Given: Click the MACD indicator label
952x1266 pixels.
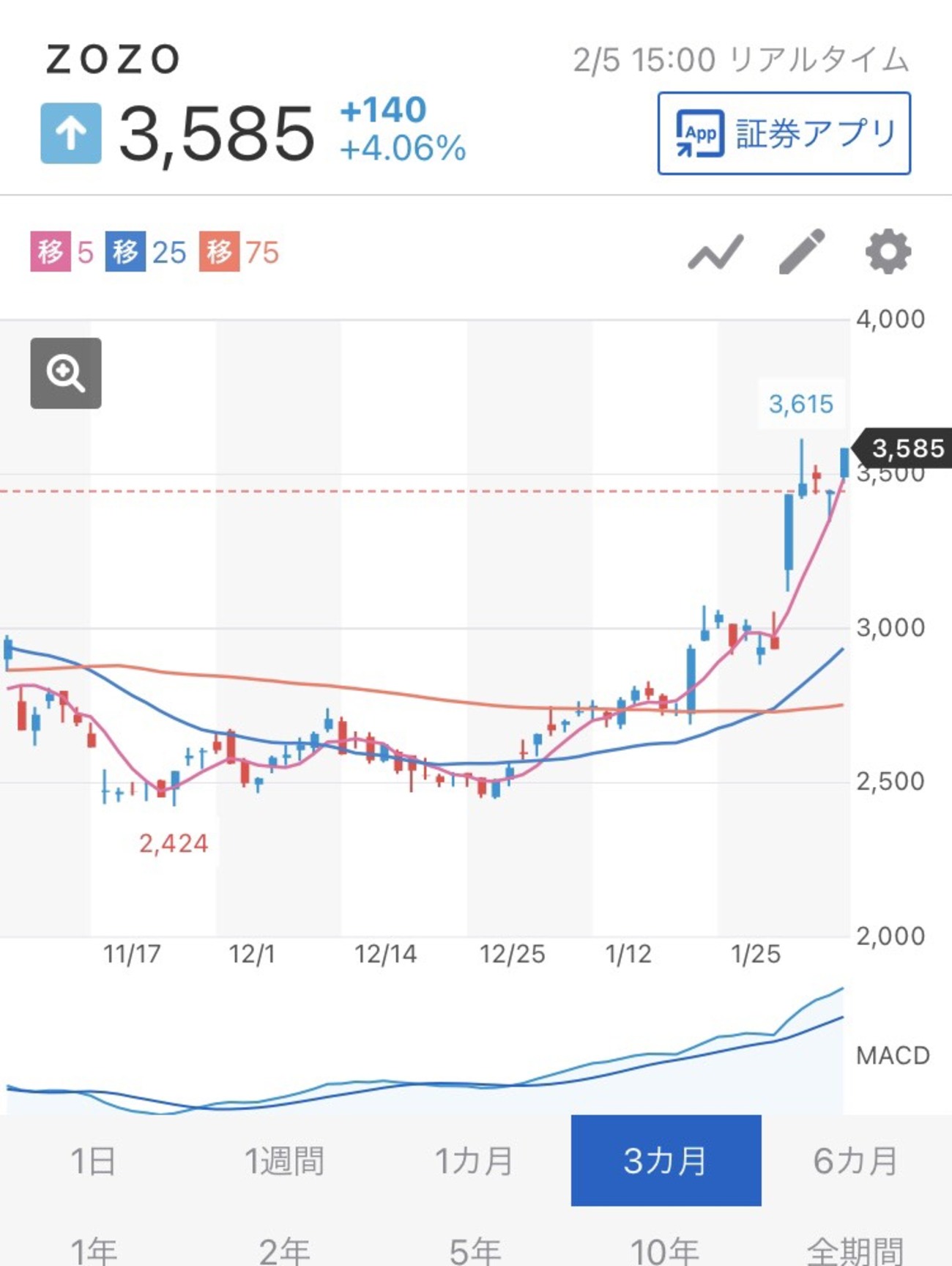Looking at the screenshot, I should coord(893,1055).
